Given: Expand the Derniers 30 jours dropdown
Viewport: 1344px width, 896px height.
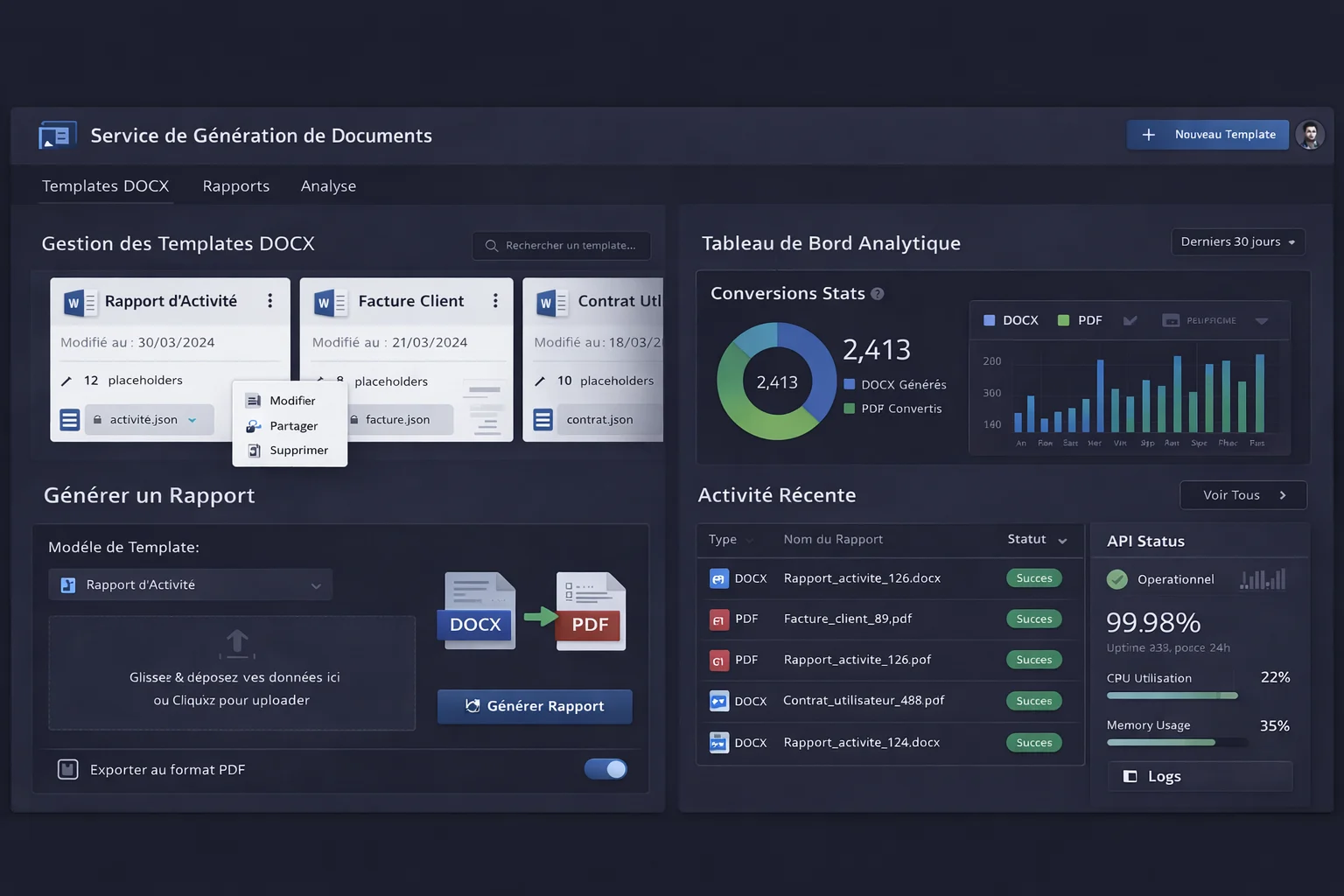Looking at the screenshot, I should pos(1237,242).
